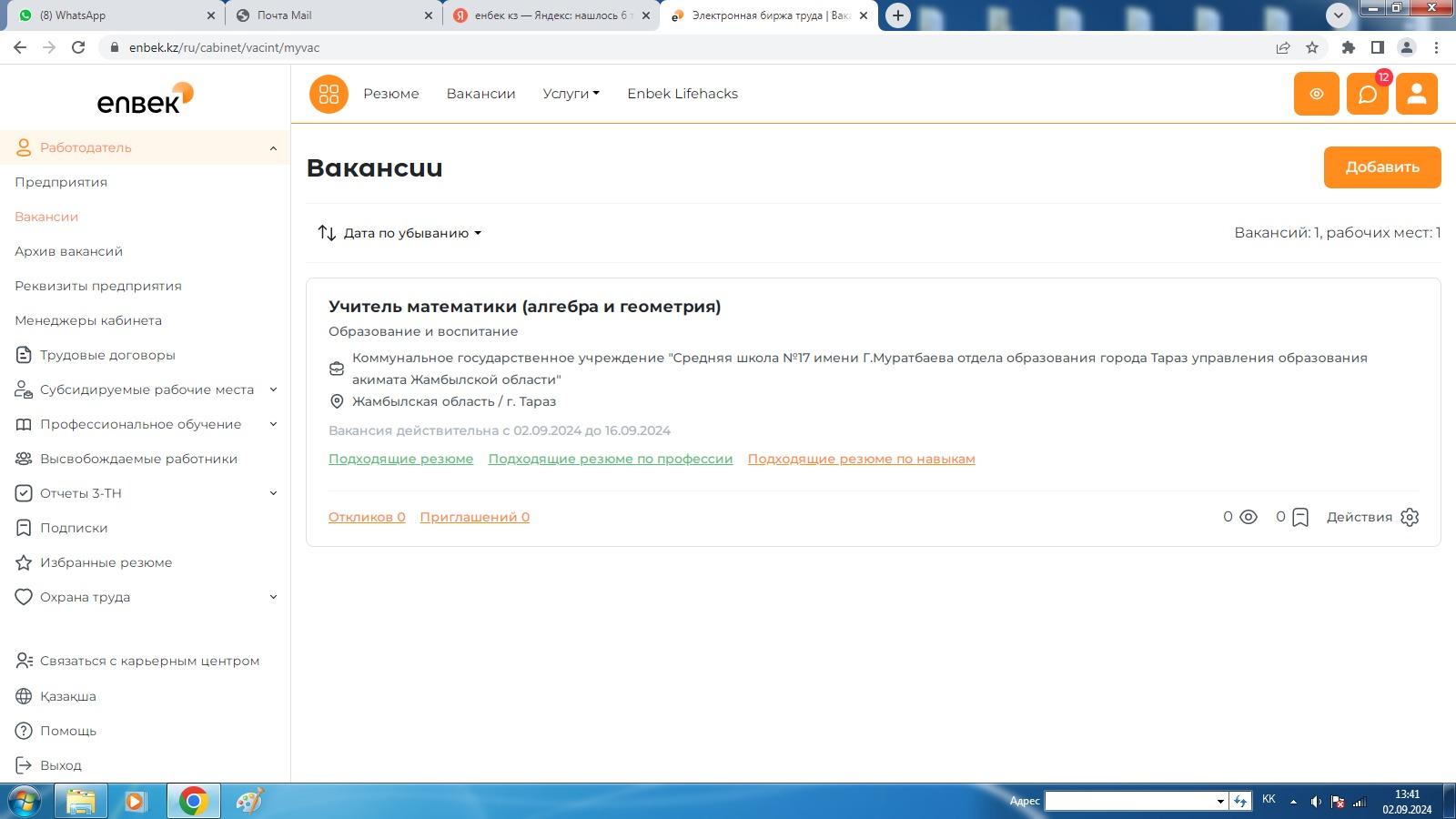
Task: Go to the Резюме menu item
Action: tap(391, 94)
